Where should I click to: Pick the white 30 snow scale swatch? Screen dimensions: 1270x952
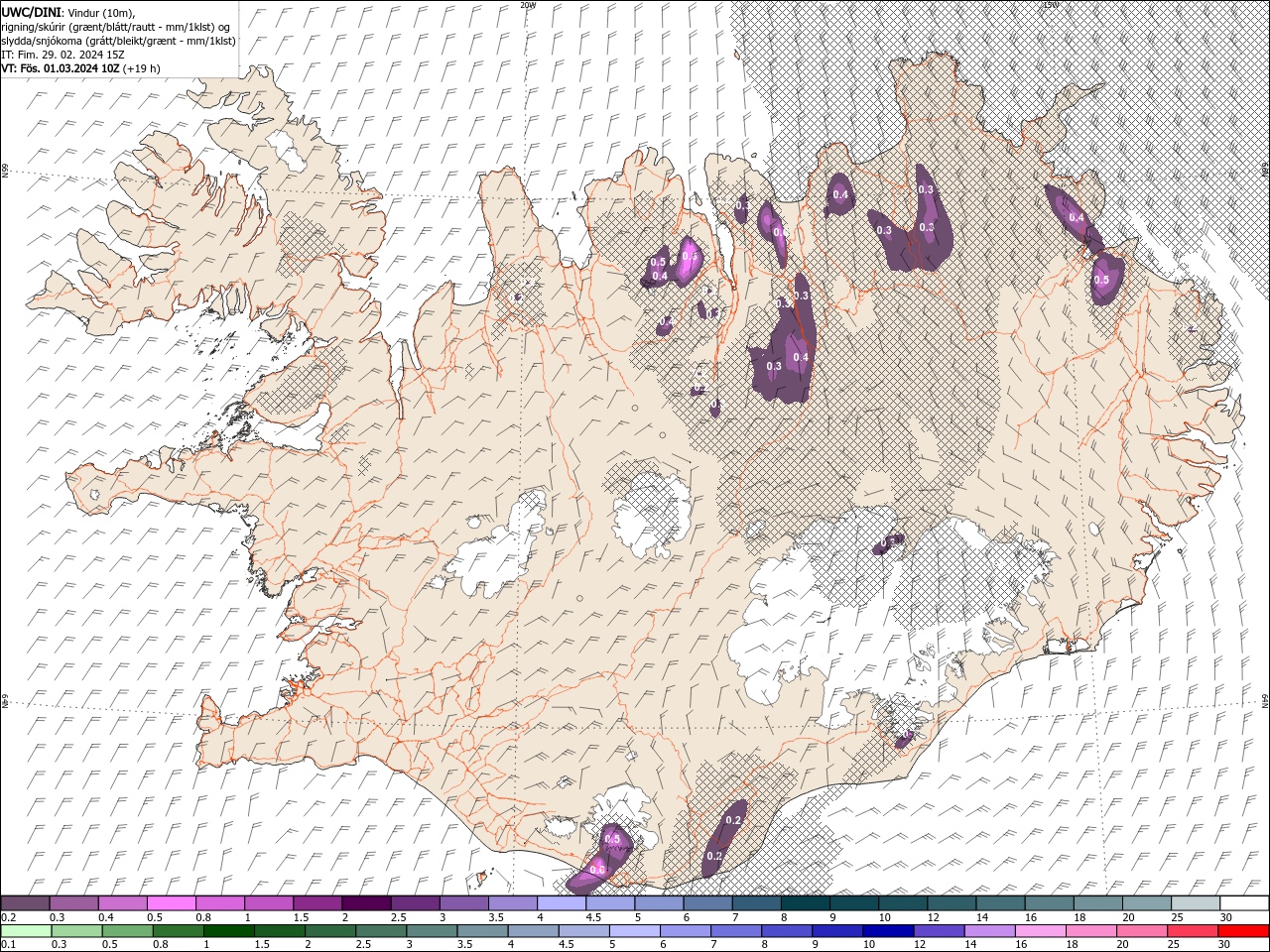coord(1243,903)
